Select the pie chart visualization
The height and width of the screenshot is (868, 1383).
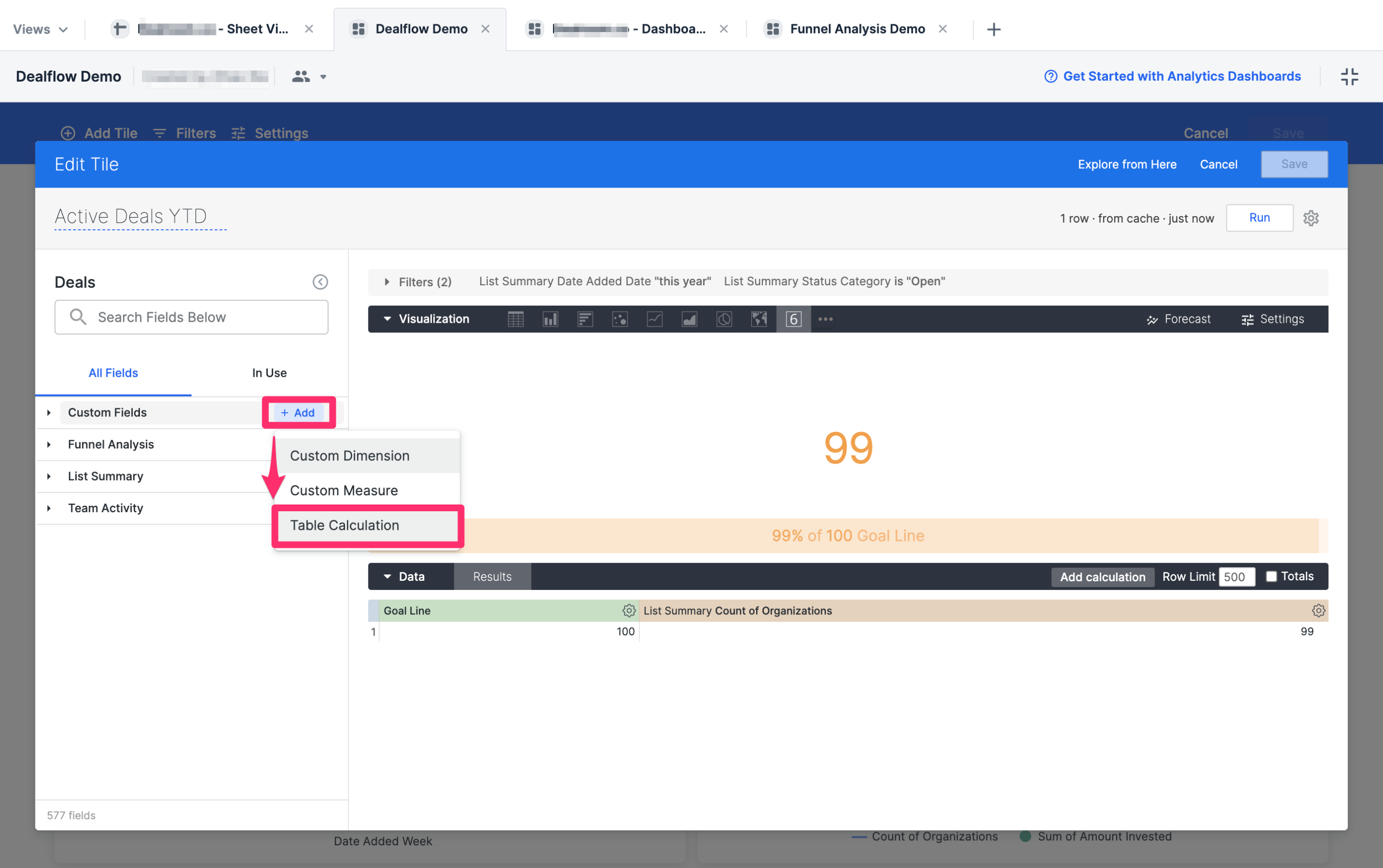pos(724,319)
